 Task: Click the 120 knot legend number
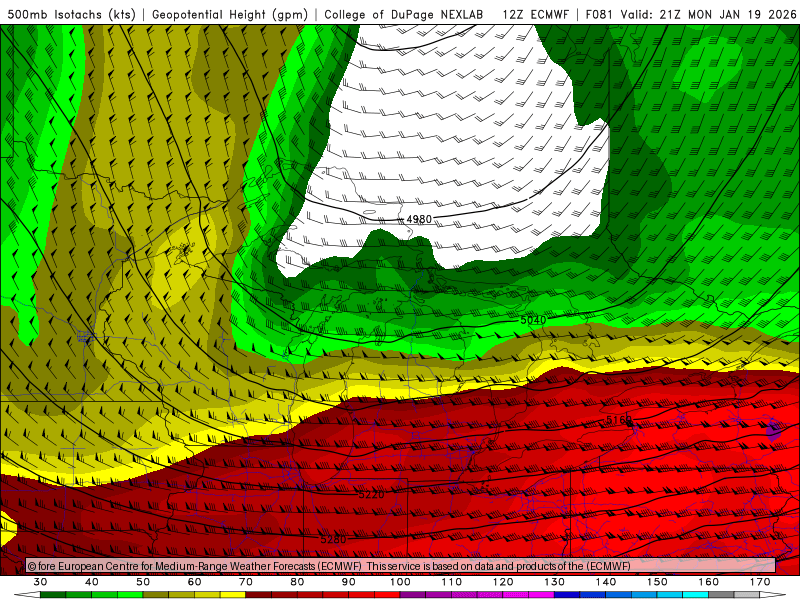pos(503,582)
